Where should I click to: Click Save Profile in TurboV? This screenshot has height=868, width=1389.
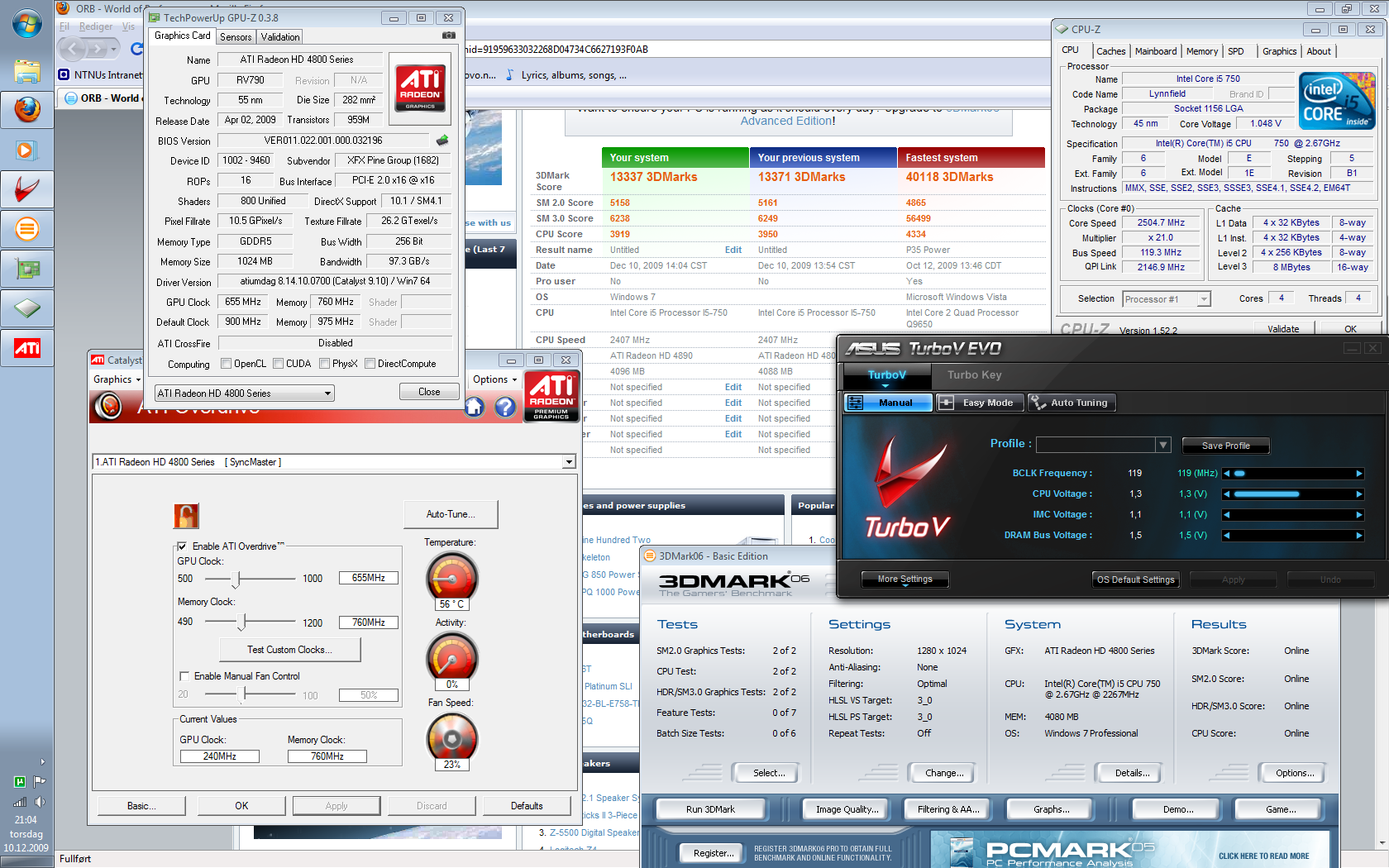(1225, 446)
